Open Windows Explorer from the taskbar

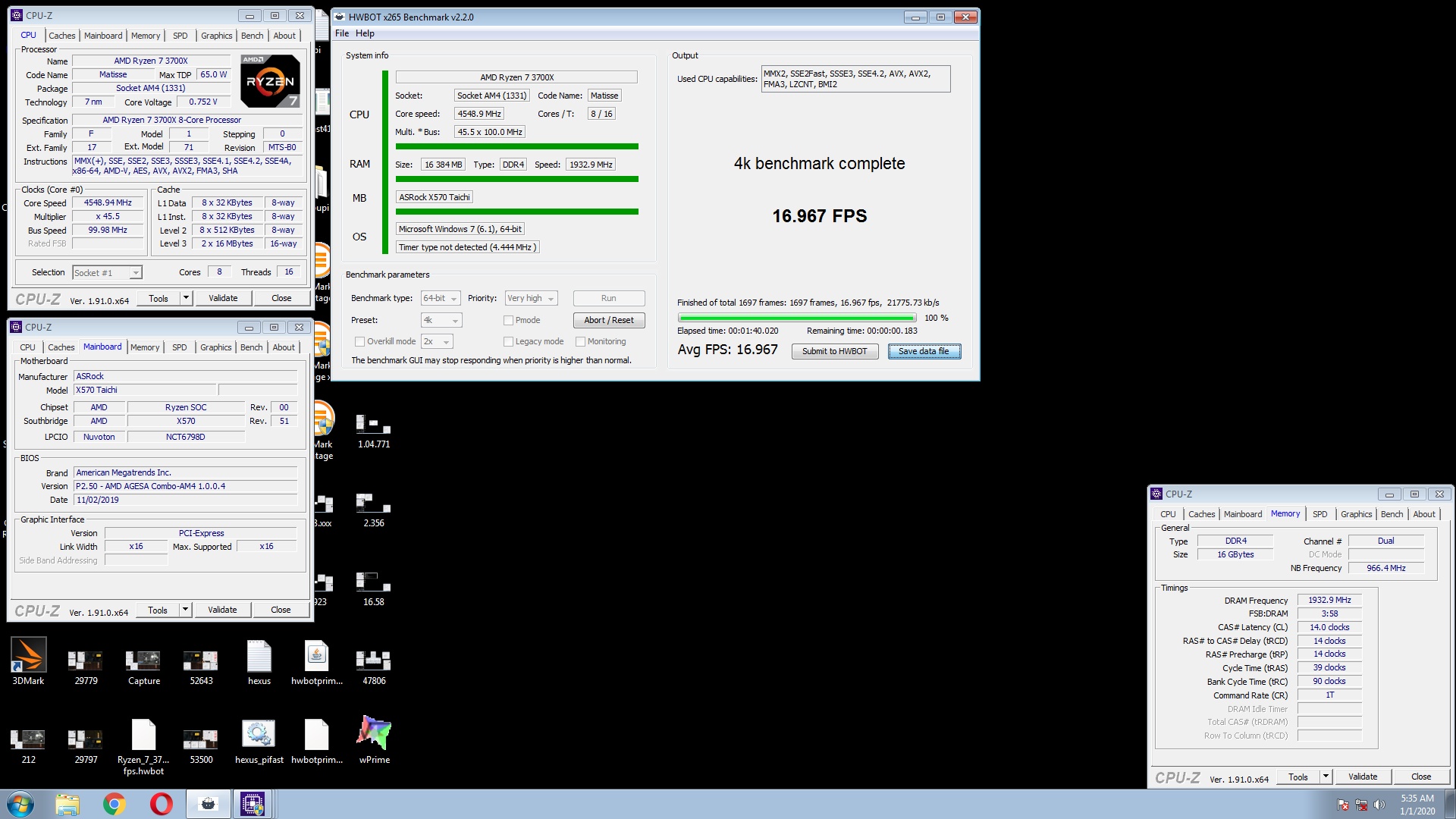coord(67,804)
